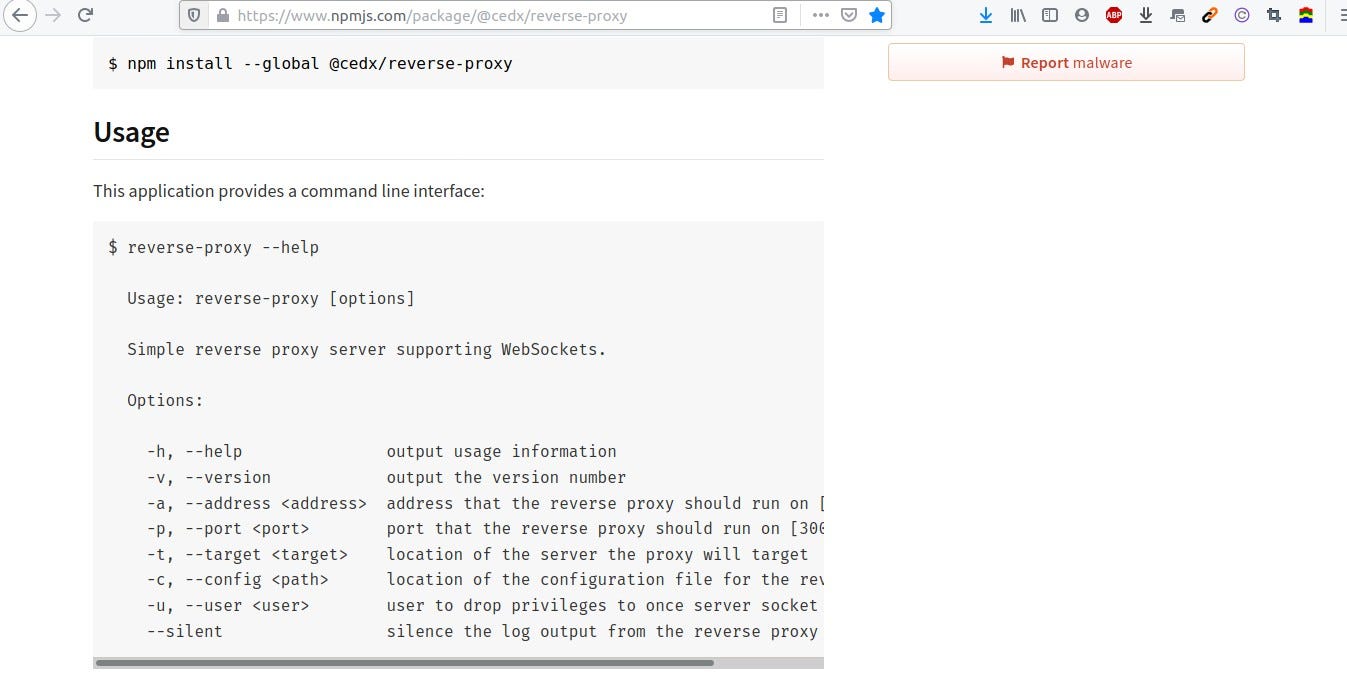Click 'Usage: reverse-proxy [options]' line
Screen dimensions: 1347x678
coord(270,298)
